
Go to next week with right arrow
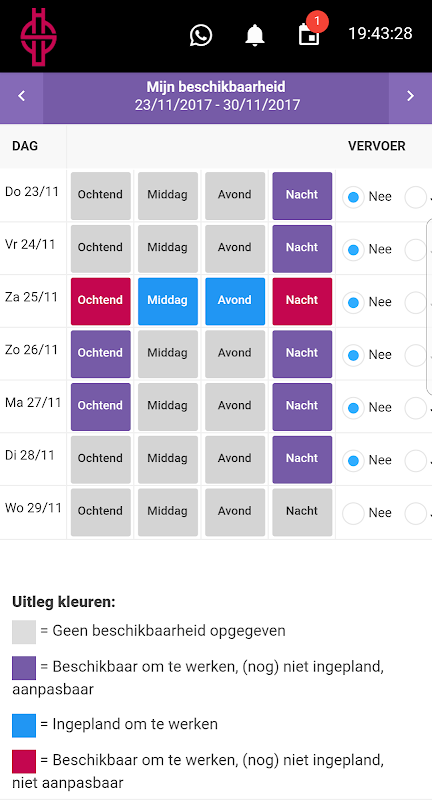[410, 95]
